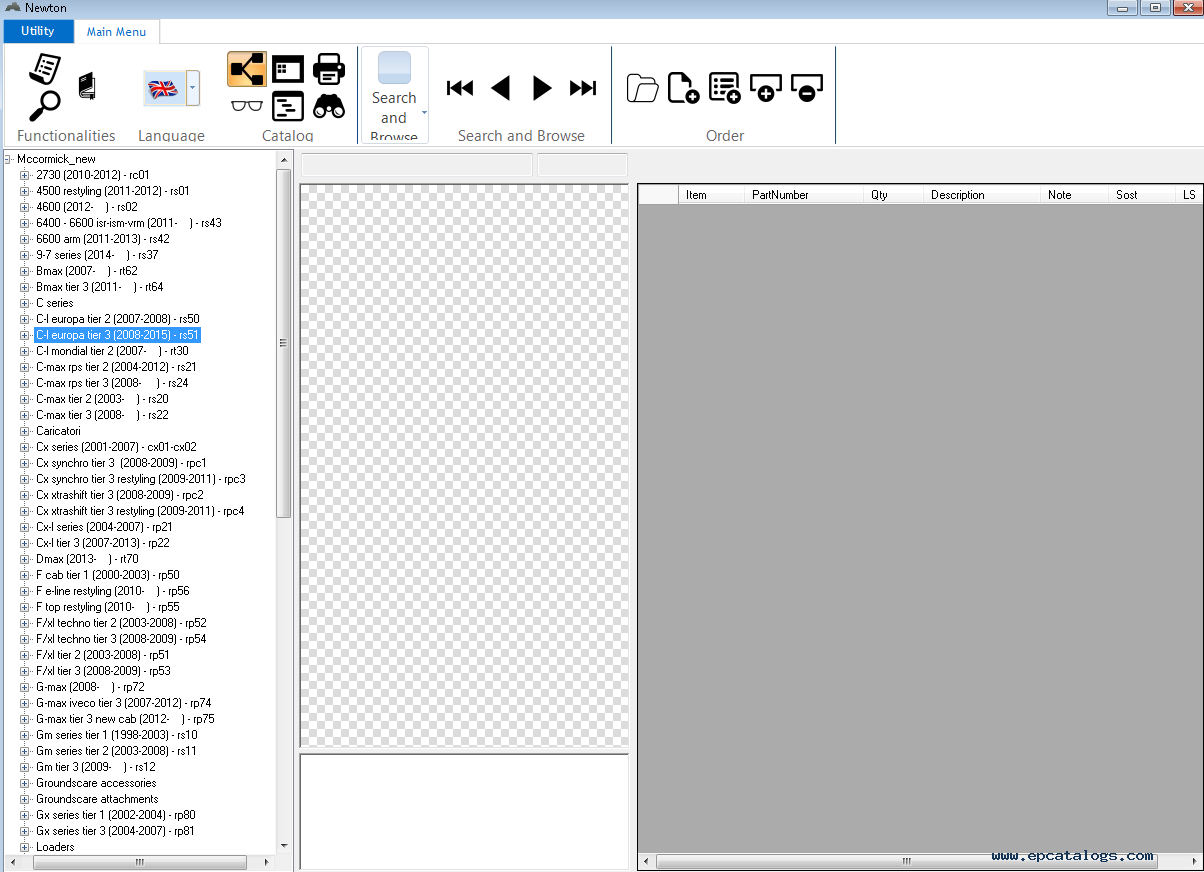The height and width of the screenshot is (872, 1204).
Task: Click the magnifying glass in Functionalities
Action: tap(45, 105)
